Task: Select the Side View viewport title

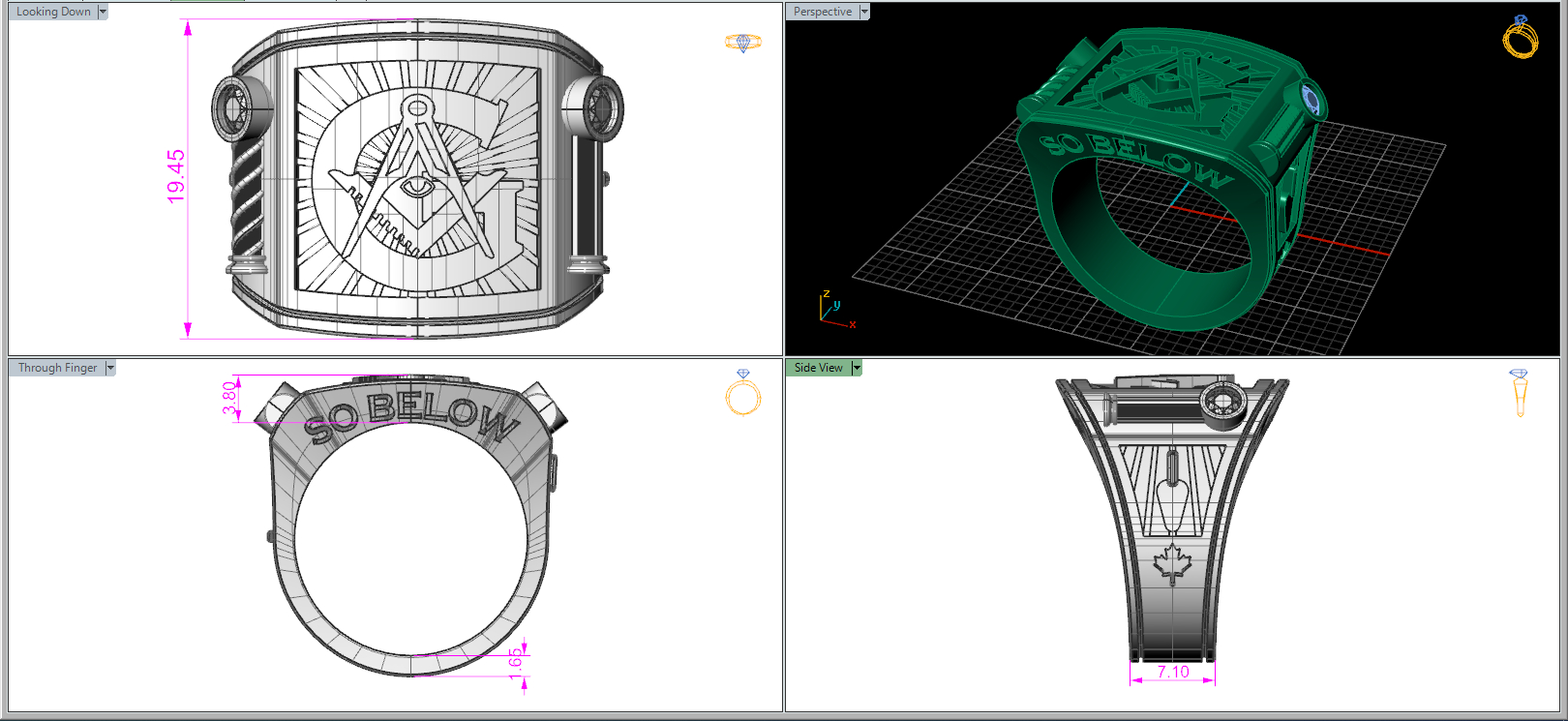Action: [x=818, y=368]
